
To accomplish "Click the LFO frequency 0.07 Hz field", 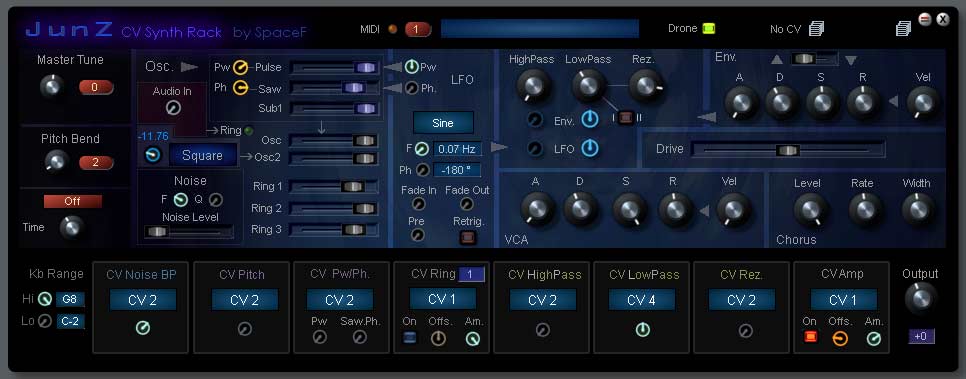I will point(457,149).
